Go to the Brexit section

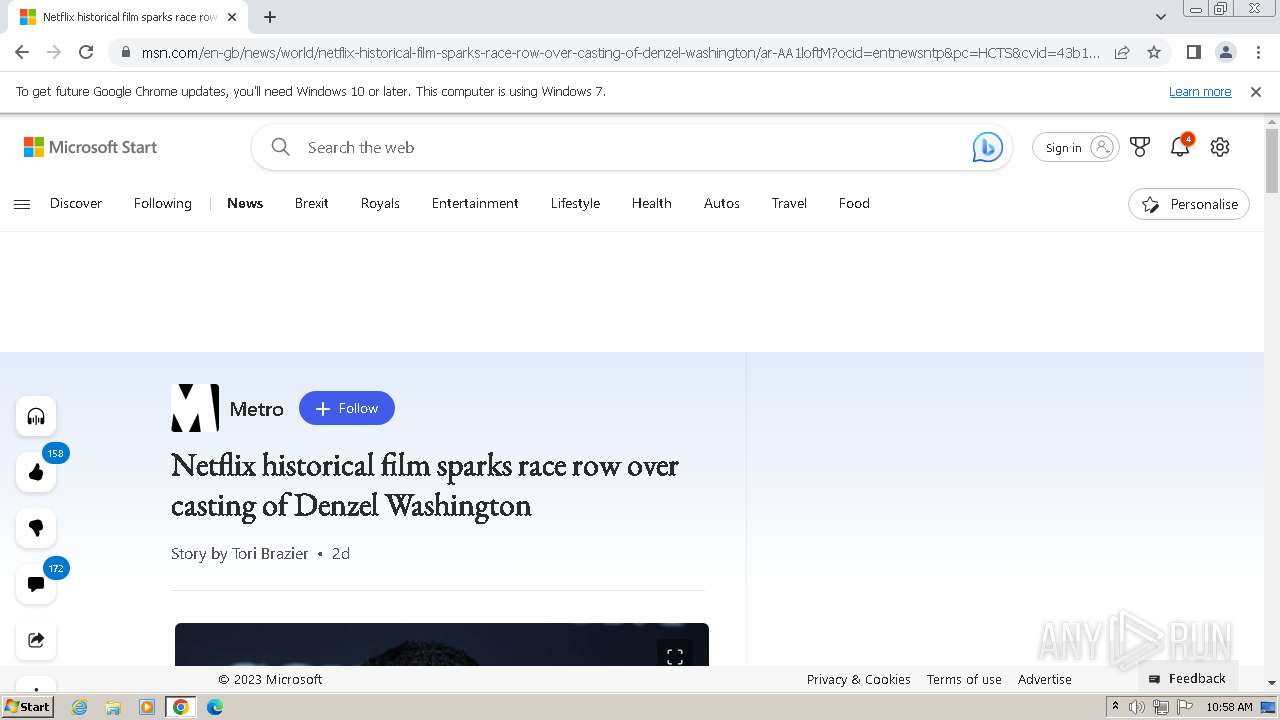click(x=312, y=203)
